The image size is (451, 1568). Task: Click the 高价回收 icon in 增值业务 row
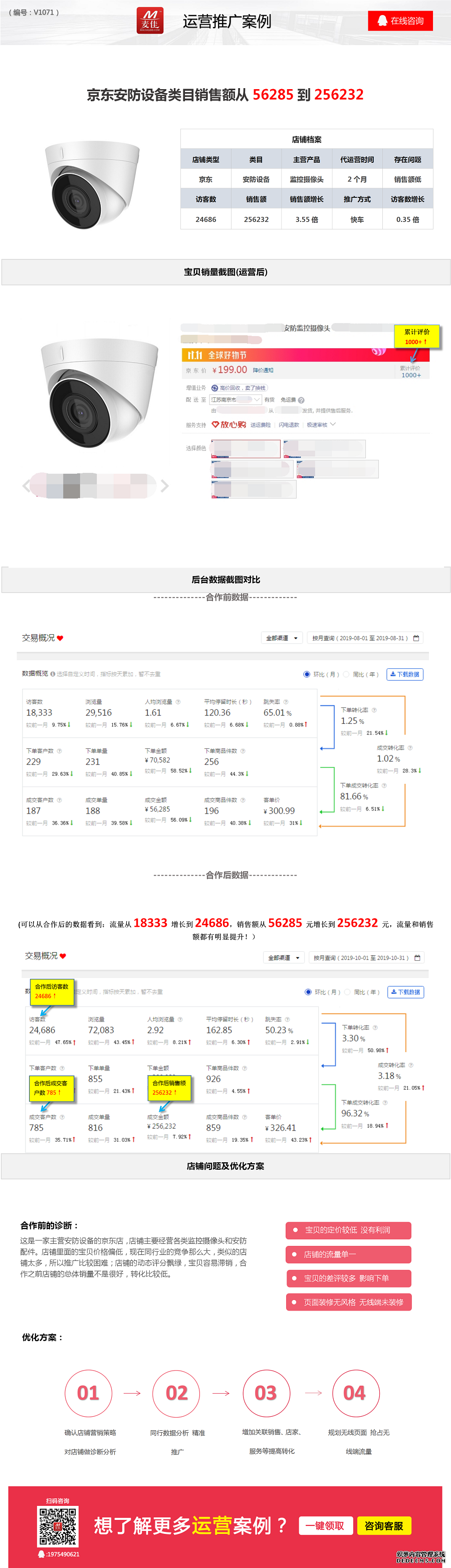[x=214, y=388]
